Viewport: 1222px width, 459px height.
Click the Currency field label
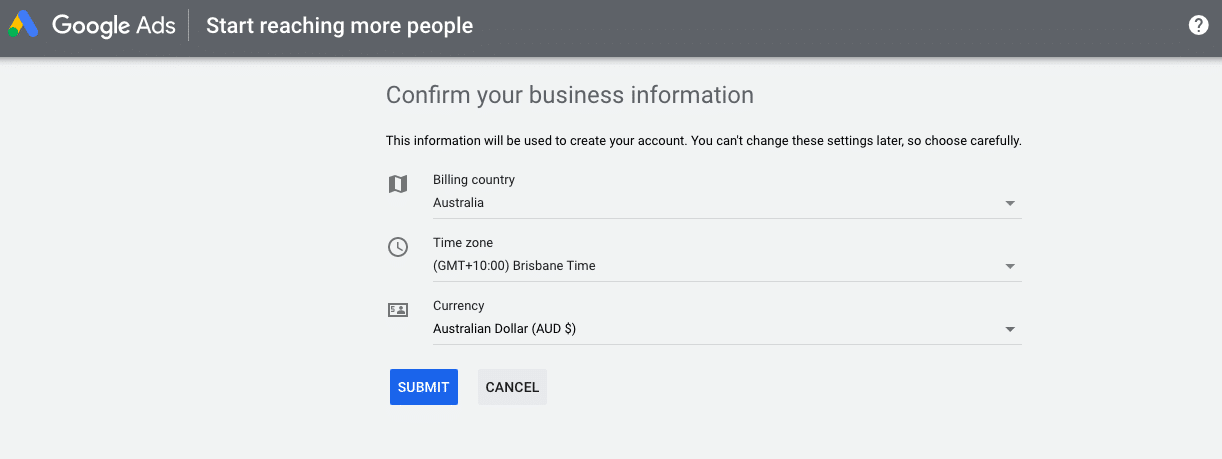458,306
